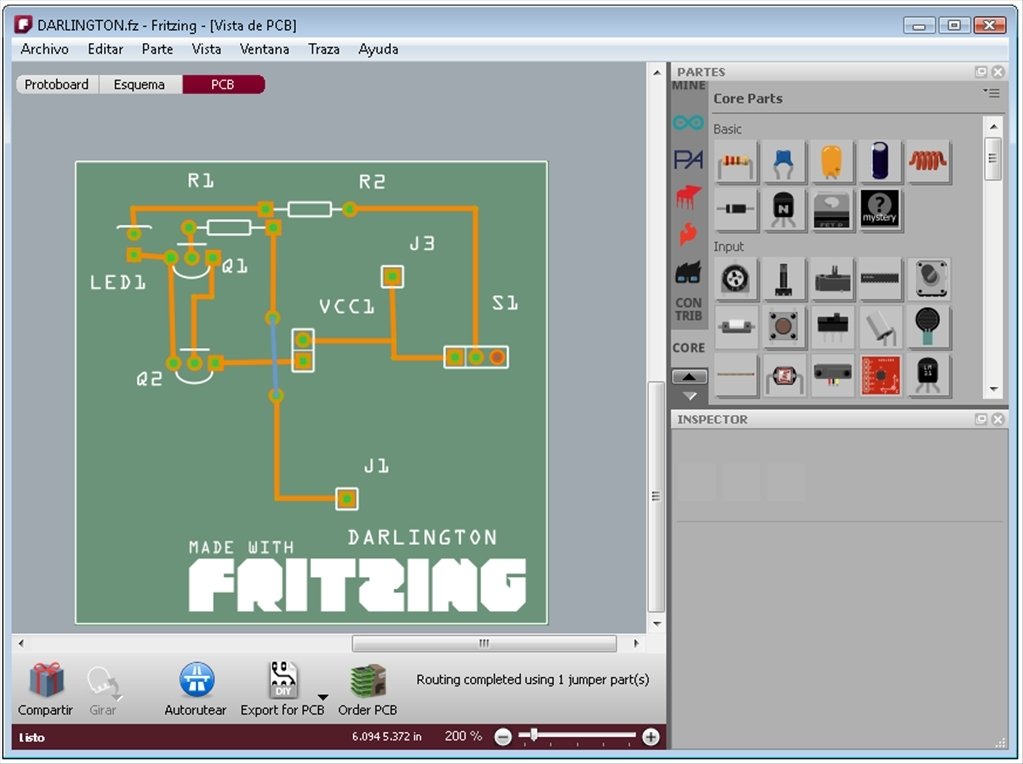
Task: Open the Traza menu
Action: 324,49
